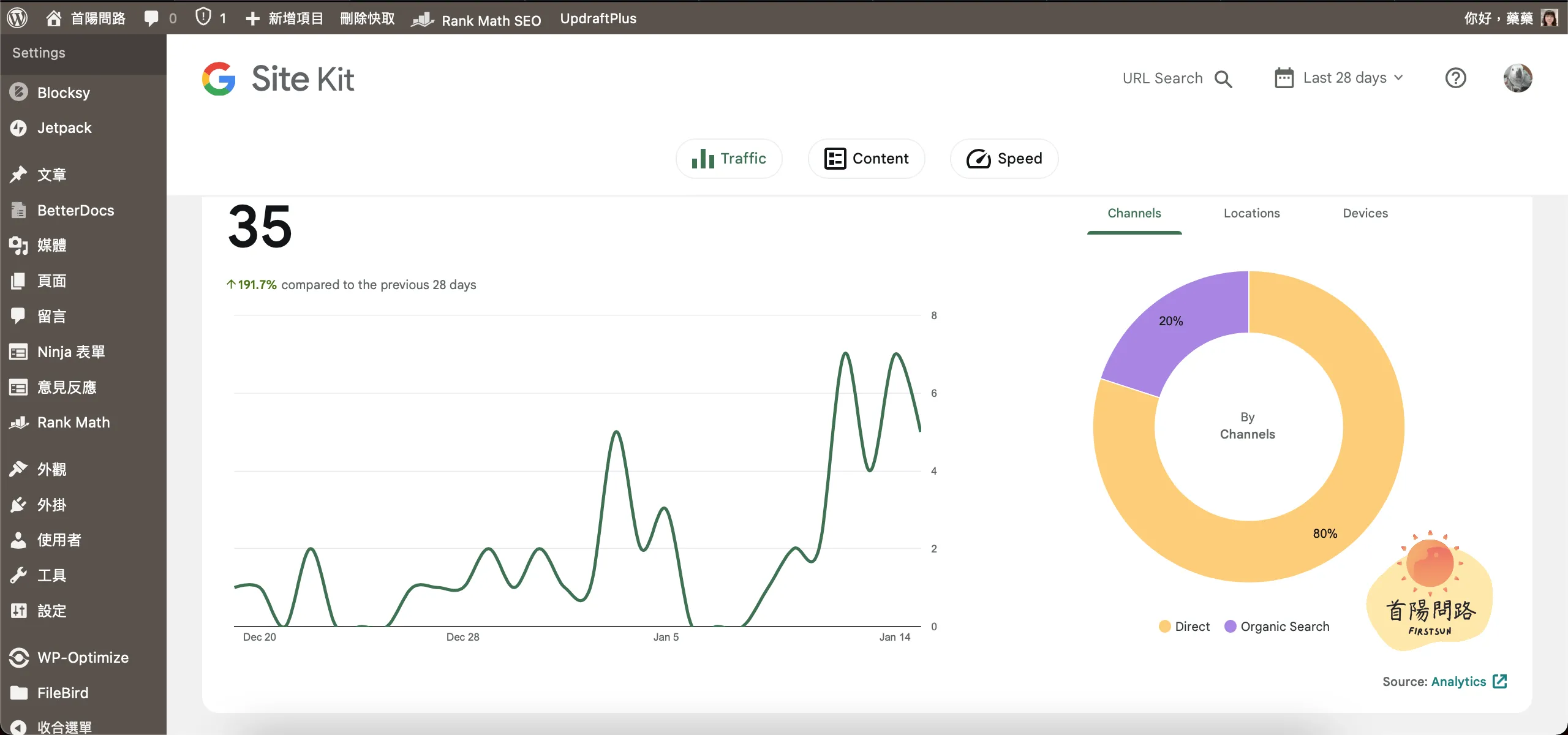Click the help question mark icon
Screen dimensions: 1568x735
(1455, 78)
